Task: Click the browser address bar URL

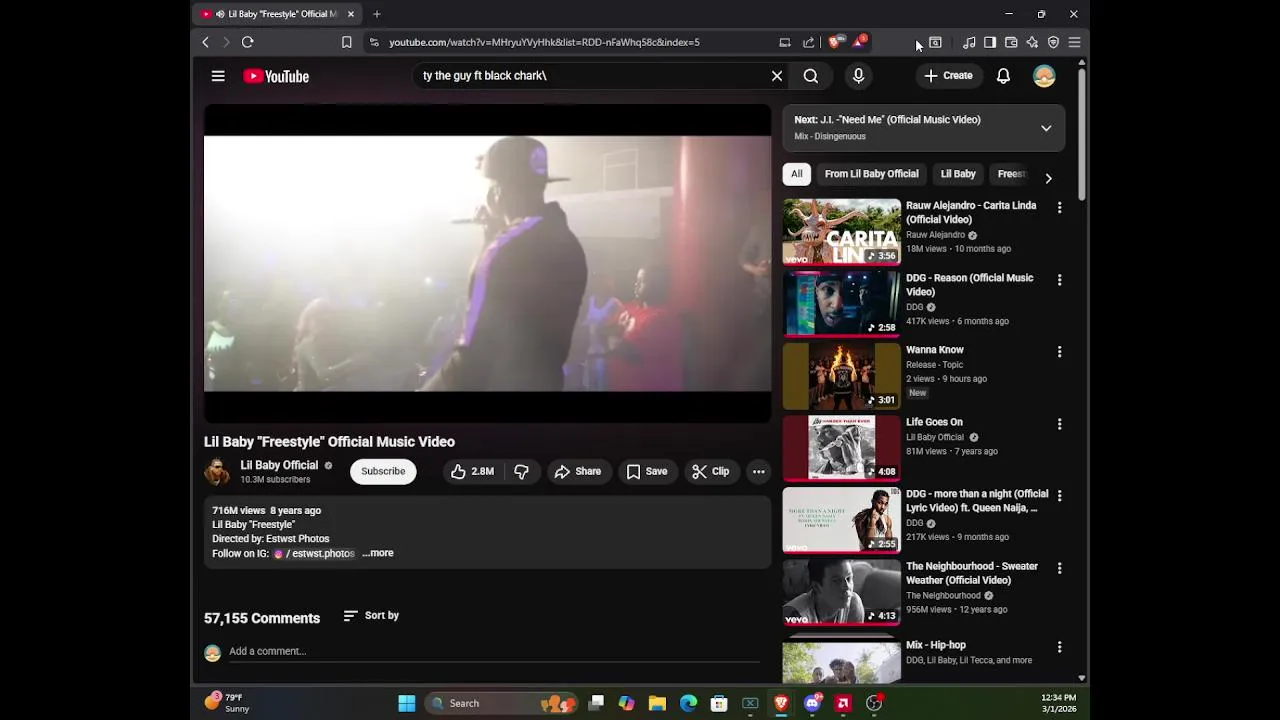Action: [544, 42]
